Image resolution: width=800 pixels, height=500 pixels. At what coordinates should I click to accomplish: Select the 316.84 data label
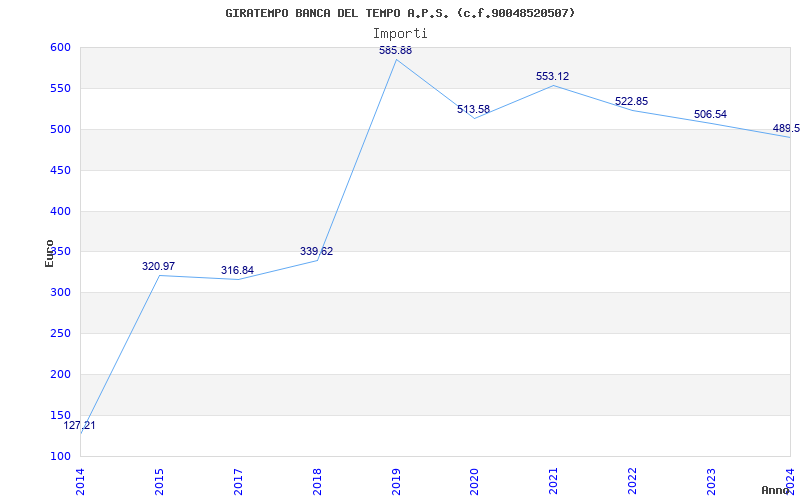pyautogui.click(x=237, y=270)
